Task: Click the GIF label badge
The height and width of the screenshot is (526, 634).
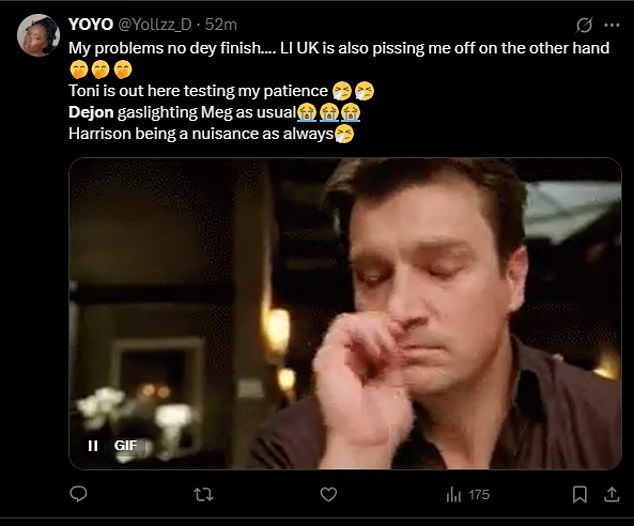Action: tap(125, 445)
